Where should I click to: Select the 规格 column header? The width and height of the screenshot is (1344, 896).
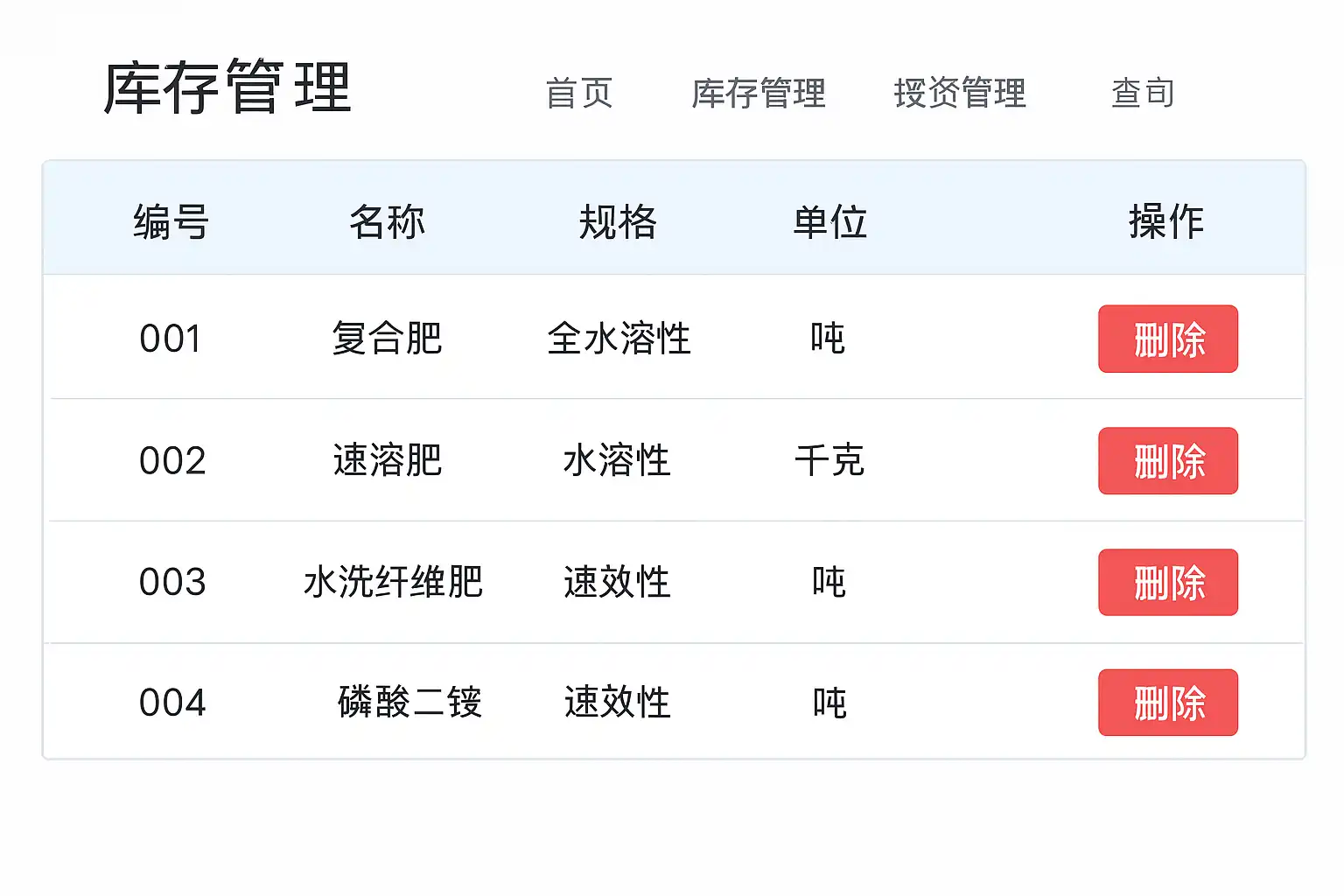[618, 221]
